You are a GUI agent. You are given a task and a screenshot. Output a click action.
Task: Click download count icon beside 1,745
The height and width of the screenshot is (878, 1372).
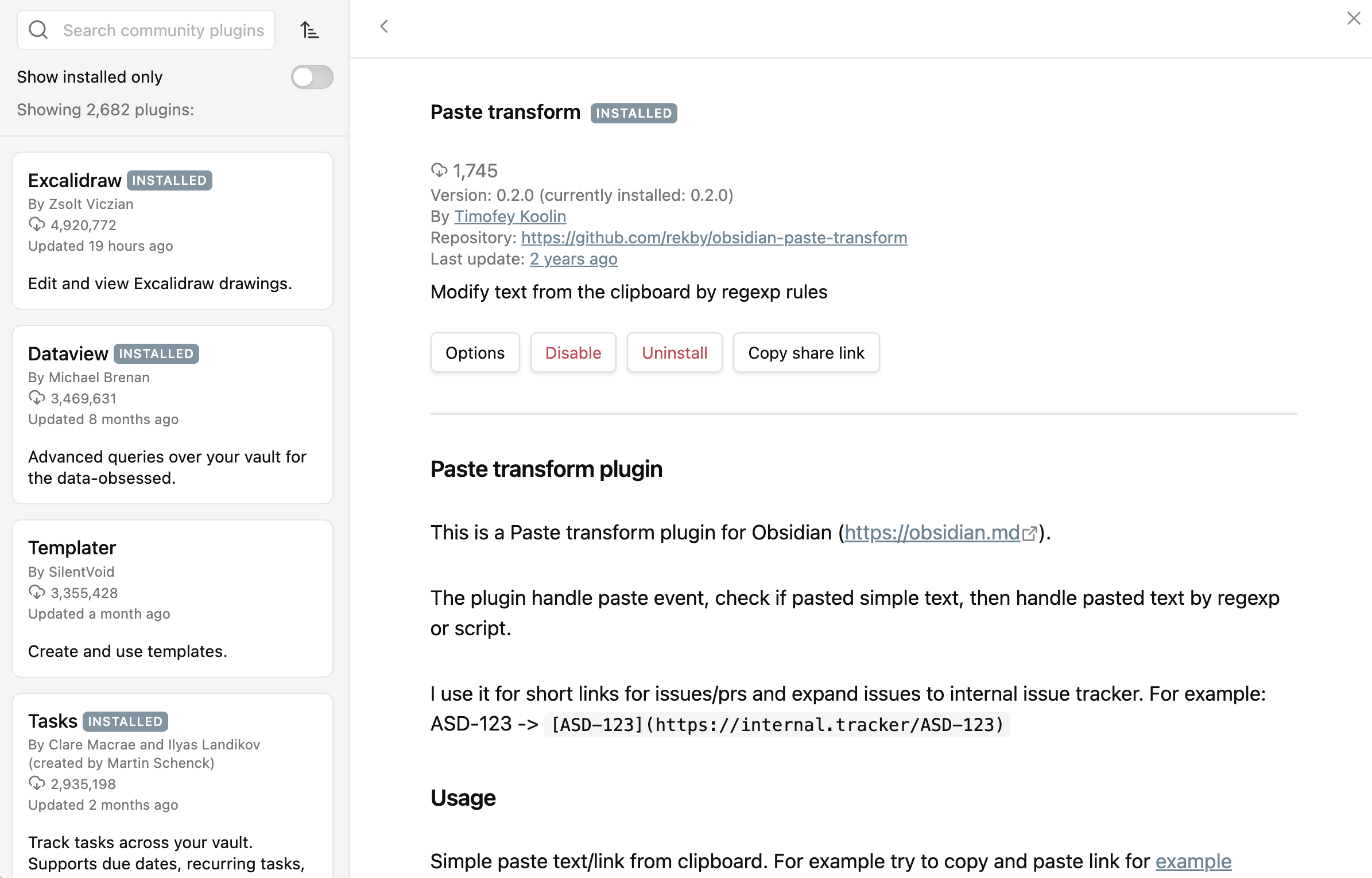tap(439, 170)
